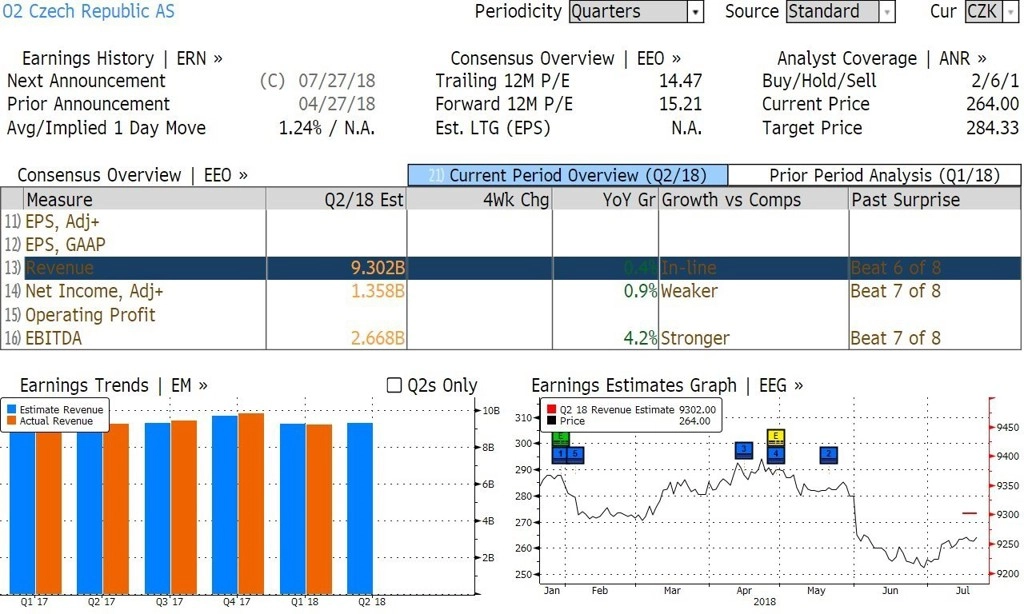Click the green E marker on the estimates graph
This screenshot has width=1024, height=614.
click(x=560, y=439)
